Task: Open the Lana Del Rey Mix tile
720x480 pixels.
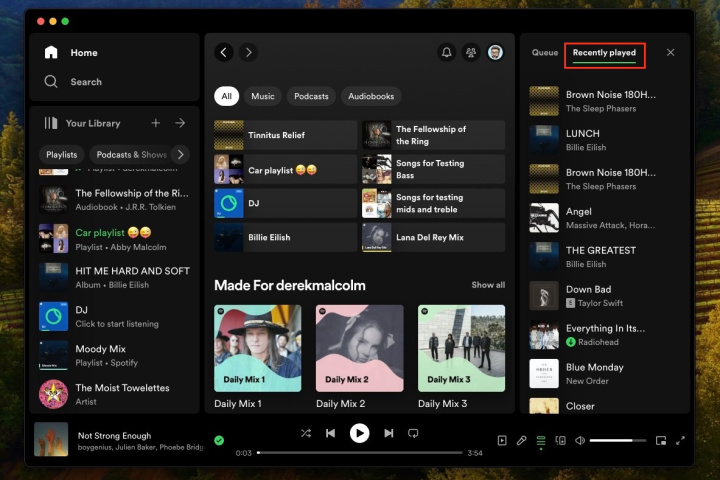Action: tap(433, 237)
